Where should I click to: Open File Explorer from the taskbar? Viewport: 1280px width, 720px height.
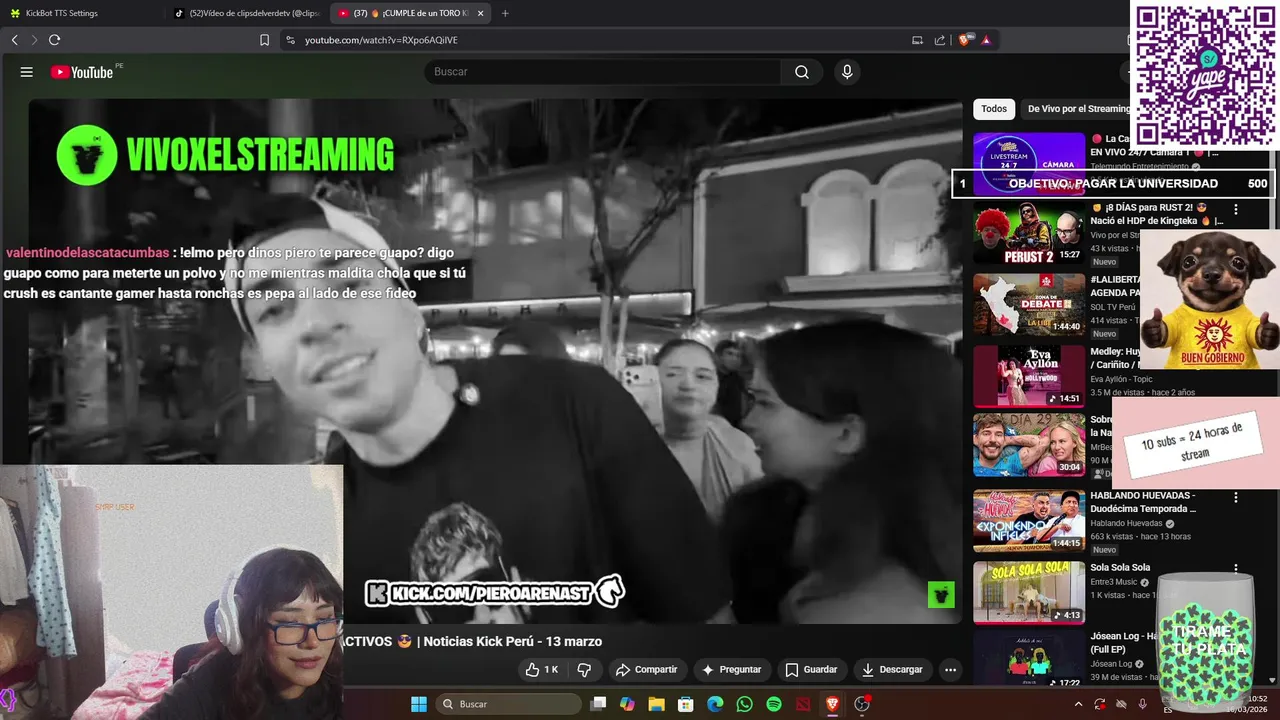click(656, 704)
